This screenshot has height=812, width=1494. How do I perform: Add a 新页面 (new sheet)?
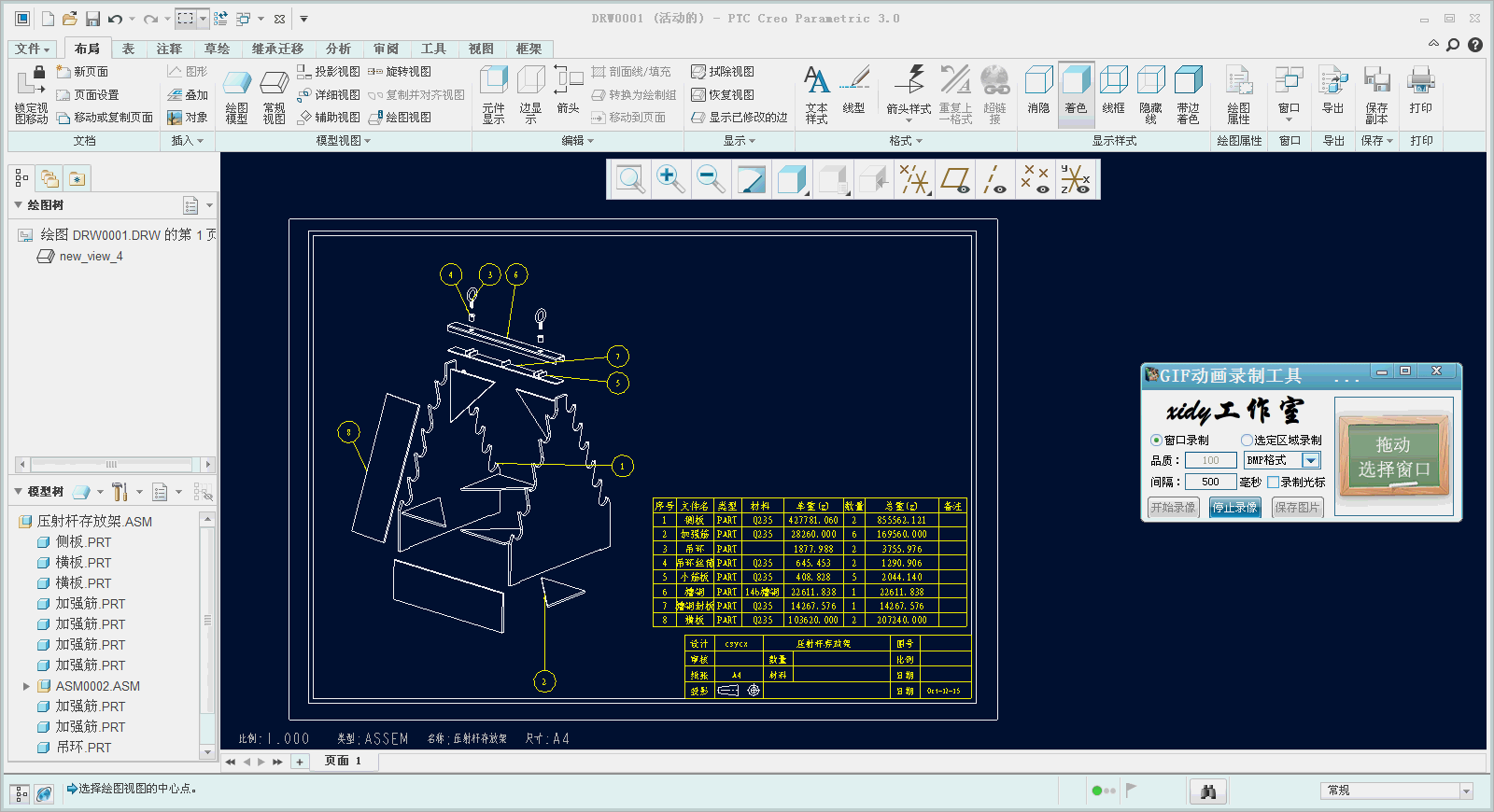(x=82, y=72)
